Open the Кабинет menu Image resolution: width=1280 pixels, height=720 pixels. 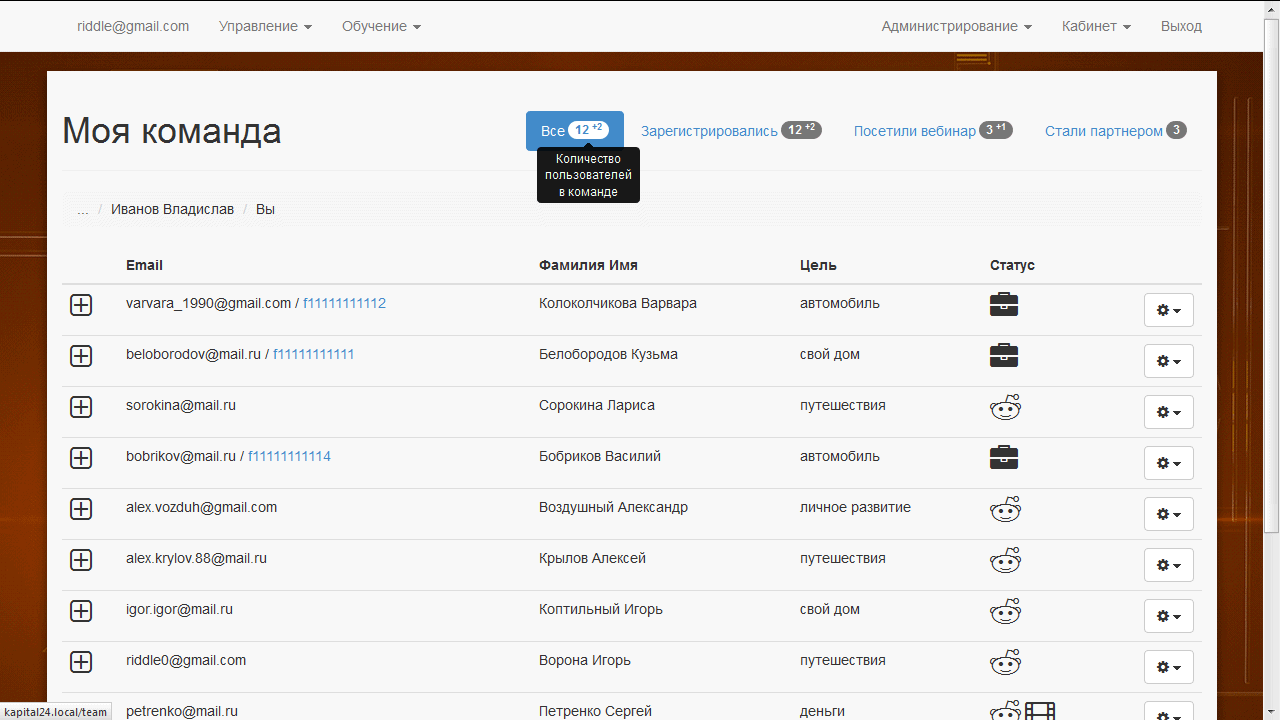tap(1096, 26)
